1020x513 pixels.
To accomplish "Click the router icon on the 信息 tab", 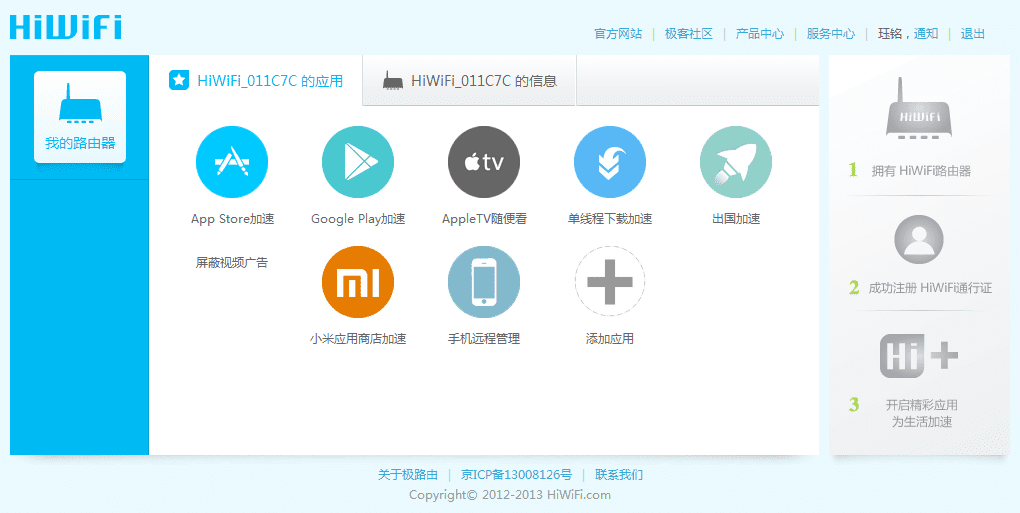I will tap(393, 81).
